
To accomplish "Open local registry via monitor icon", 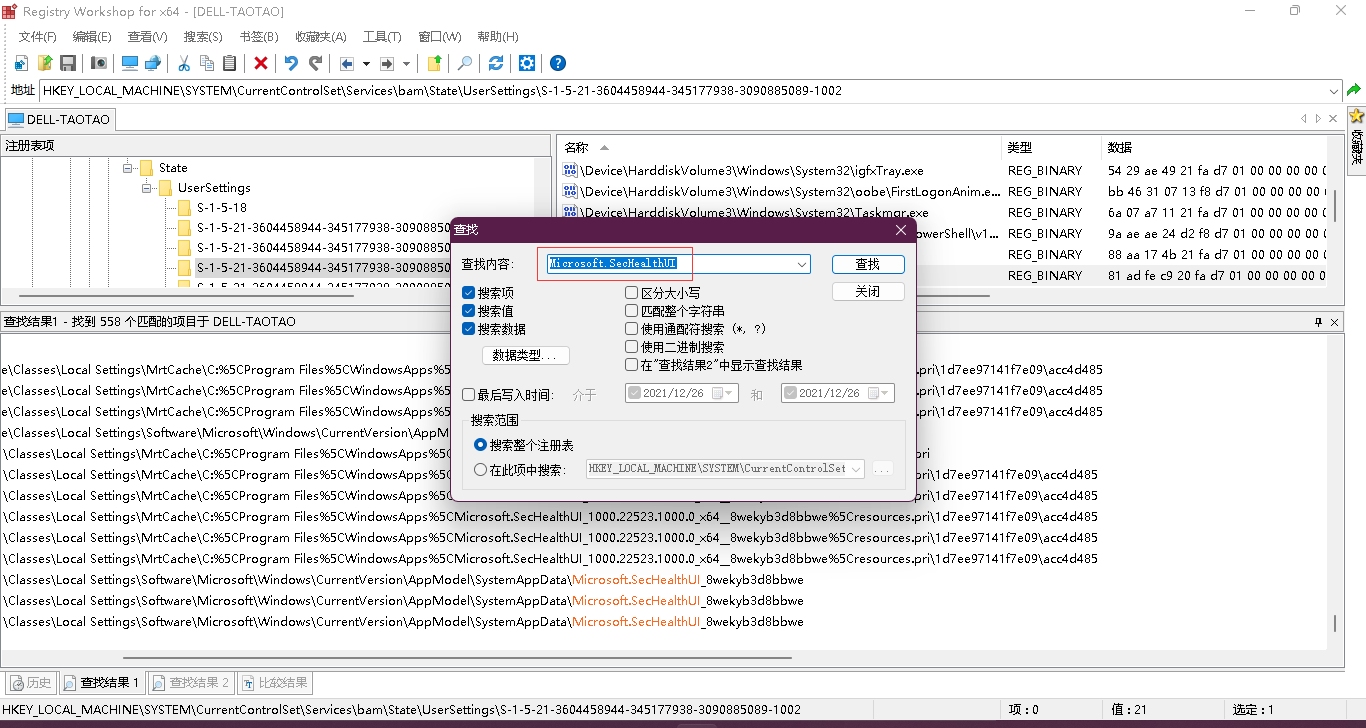I will click(130, 63).
